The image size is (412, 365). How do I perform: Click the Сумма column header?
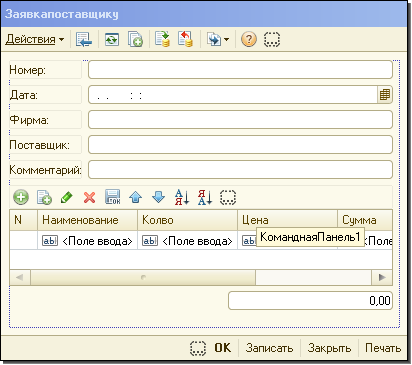click(365, 220)
